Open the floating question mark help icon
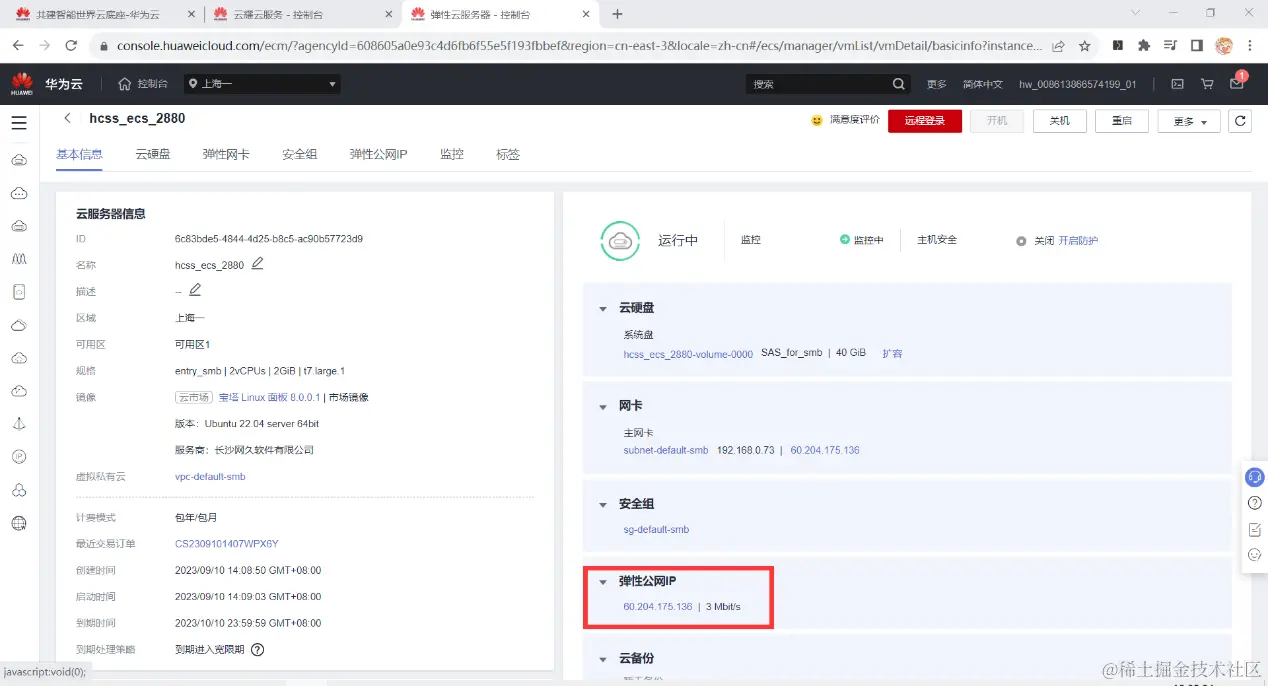The image size is (1268, 686). [1255, 503]
